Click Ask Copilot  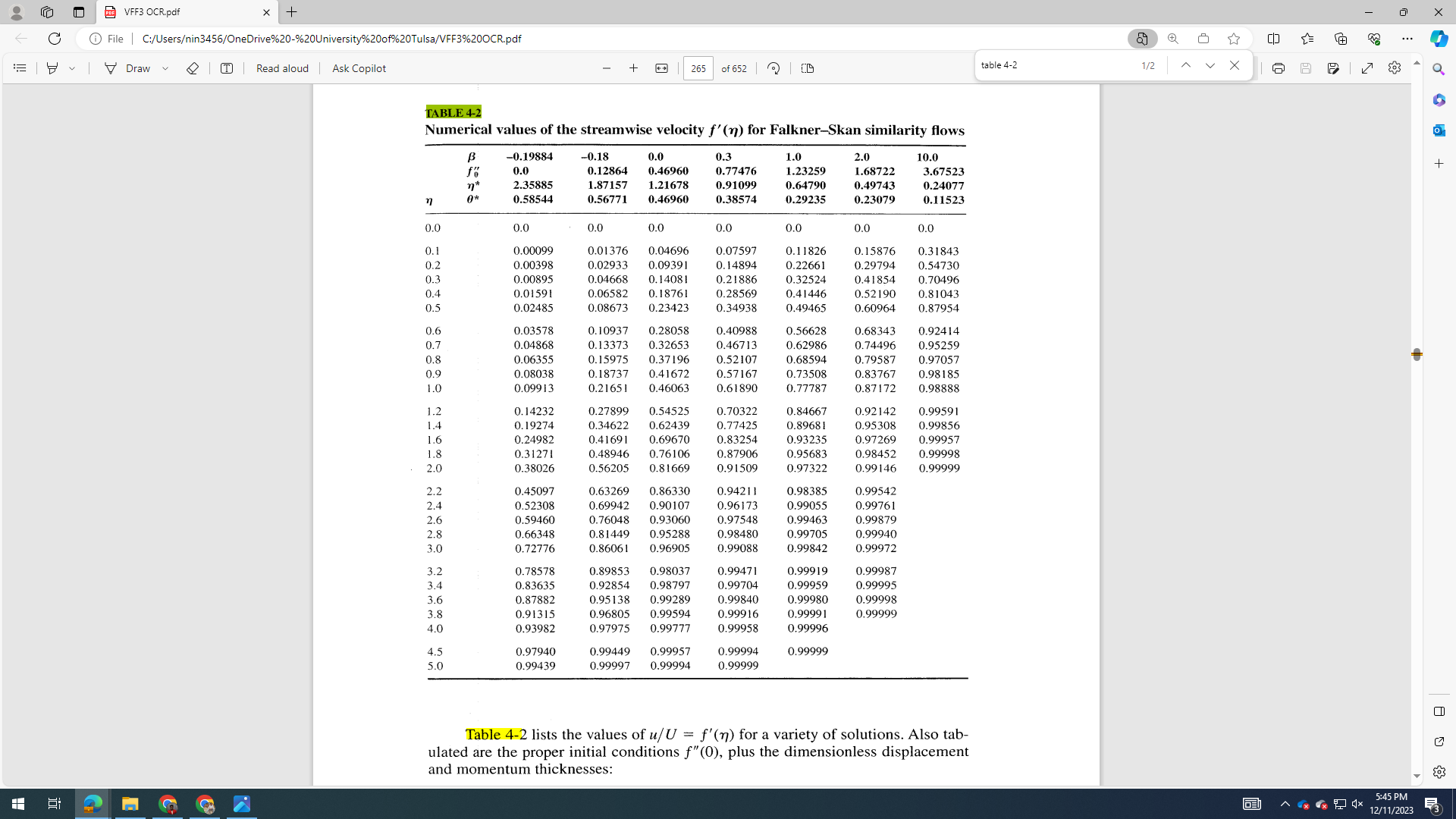tap(359, 68)
